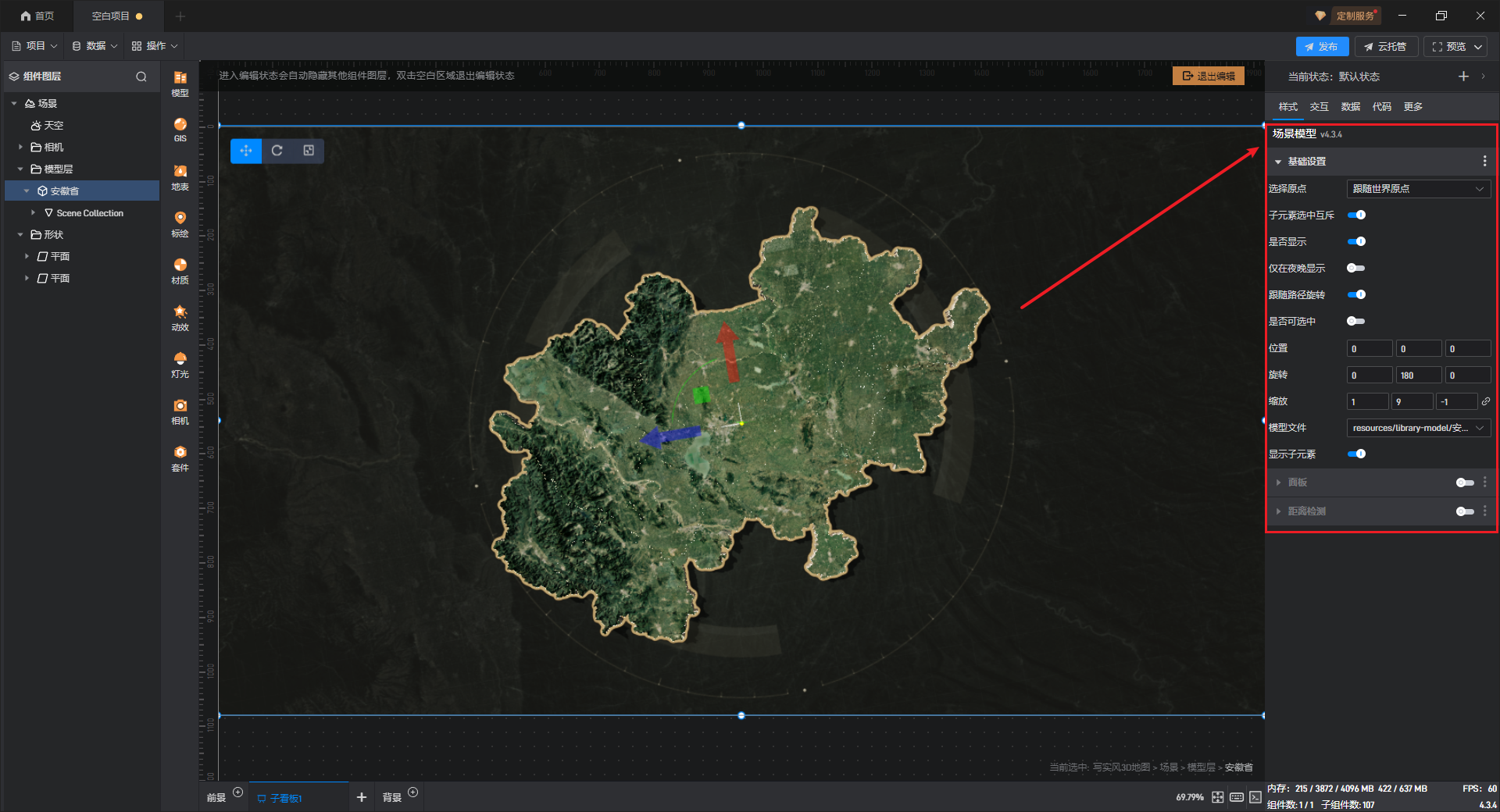Enable the 仅在夜晚显示 switch
1500x812 pixels.
pos(1356,268)
